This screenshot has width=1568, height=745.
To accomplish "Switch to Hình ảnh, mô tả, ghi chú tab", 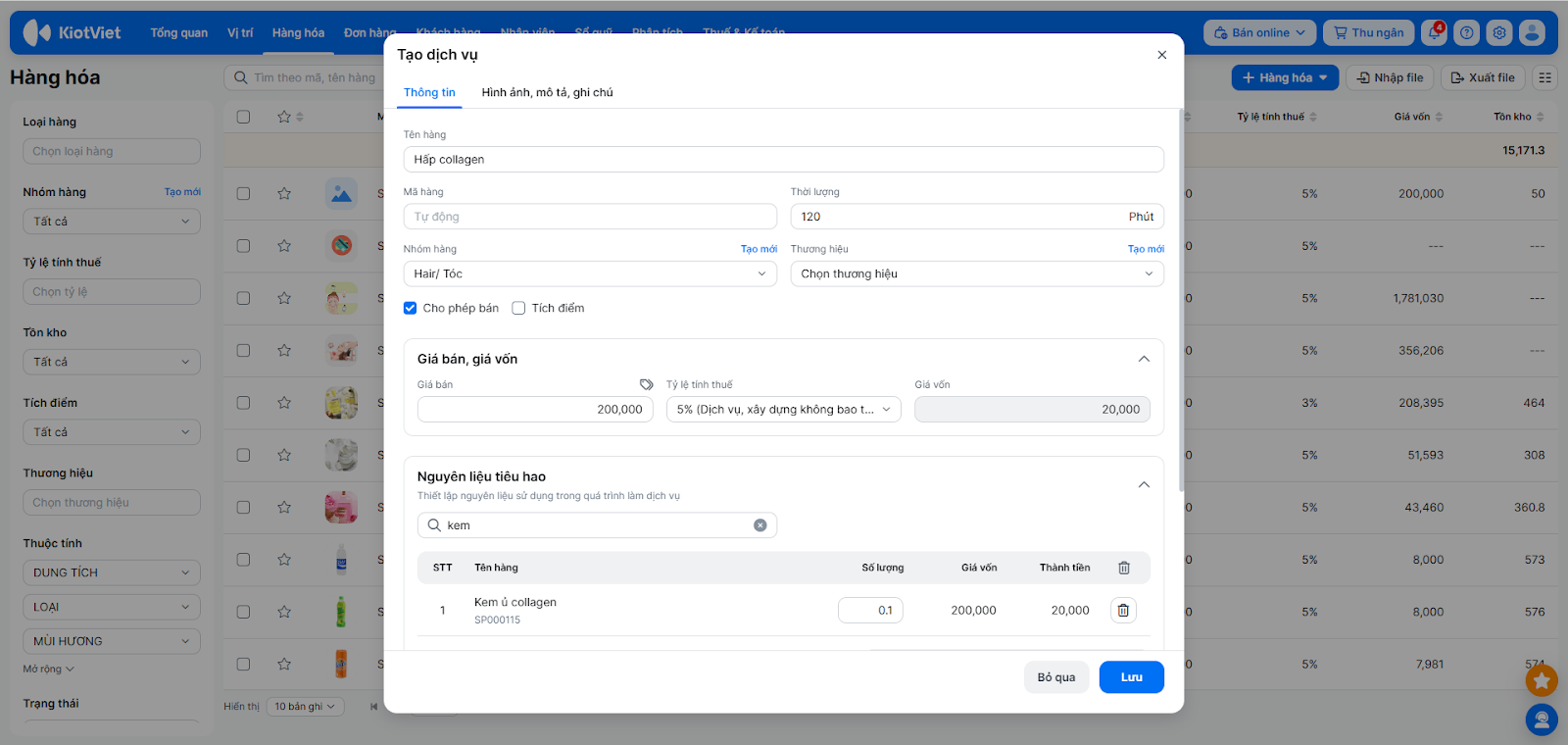I will click(x=547, y=92).
